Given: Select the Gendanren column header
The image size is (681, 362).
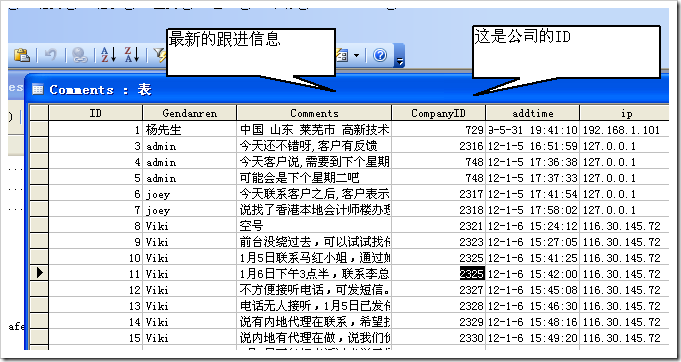Looking at the screenshot, I should click(x=189, y=113).
